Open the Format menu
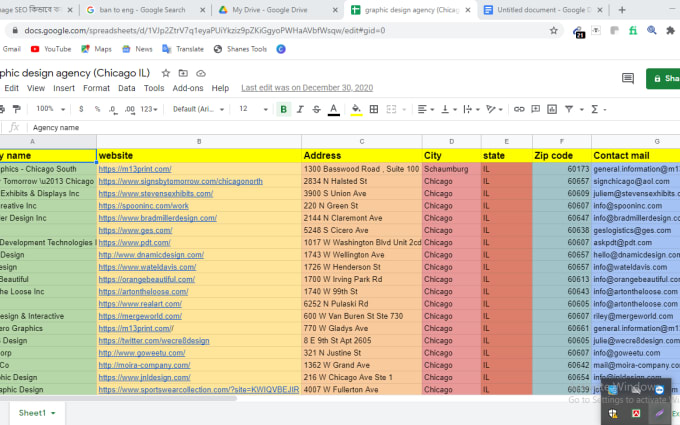Image resolution: width=680 pixels, height=425 pixels. (x=96, y=88)
